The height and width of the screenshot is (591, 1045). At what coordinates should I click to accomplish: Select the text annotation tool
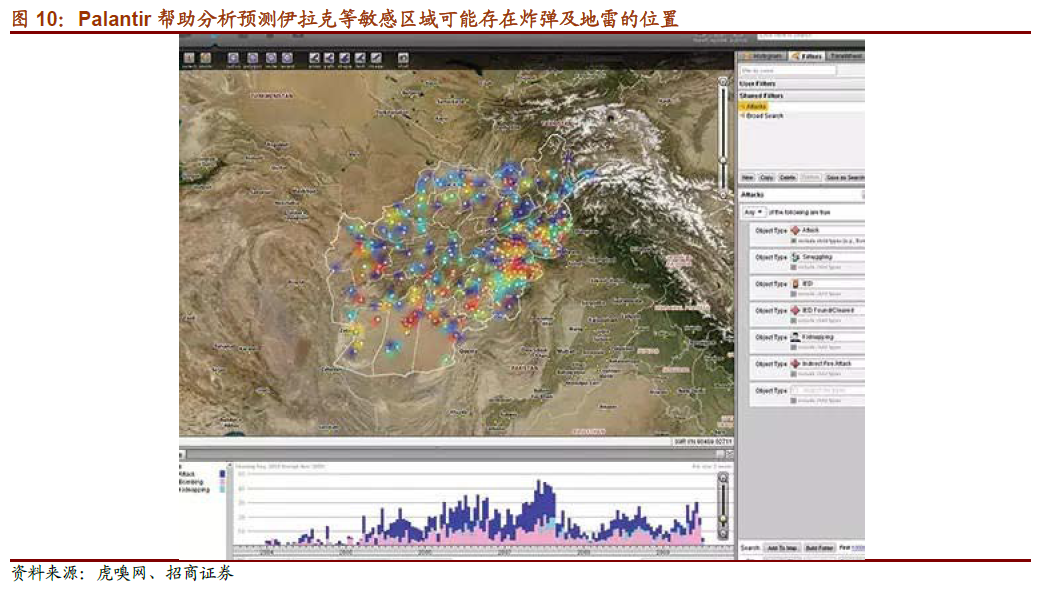361,59
